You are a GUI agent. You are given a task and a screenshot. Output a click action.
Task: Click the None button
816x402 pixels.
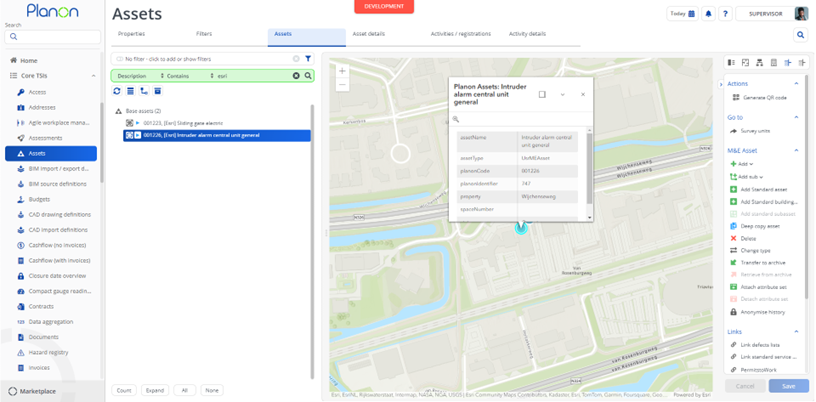pyautogui.click(x=212, y=390)
